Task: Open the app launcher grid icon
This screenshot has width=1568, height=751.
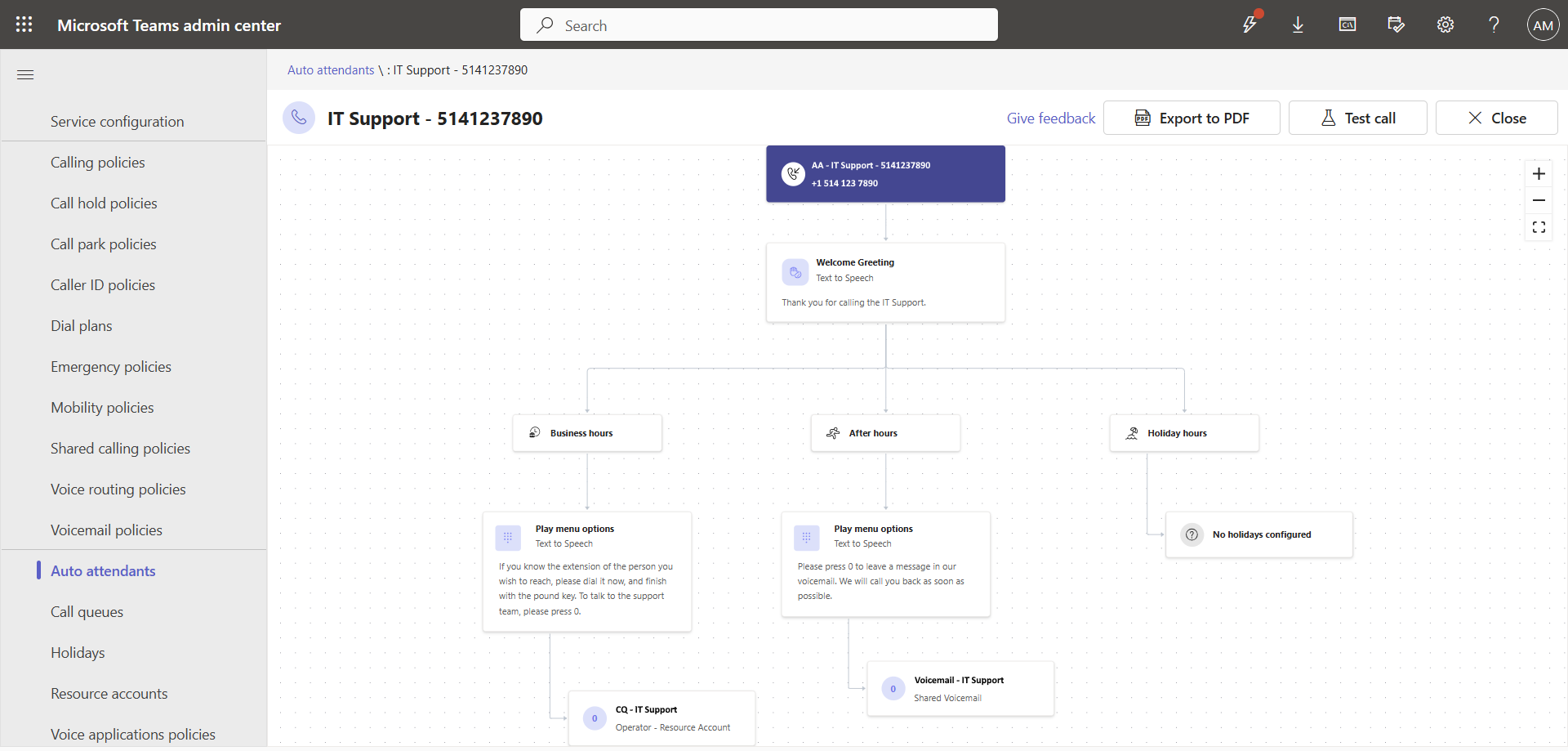Action: point(24,25)
